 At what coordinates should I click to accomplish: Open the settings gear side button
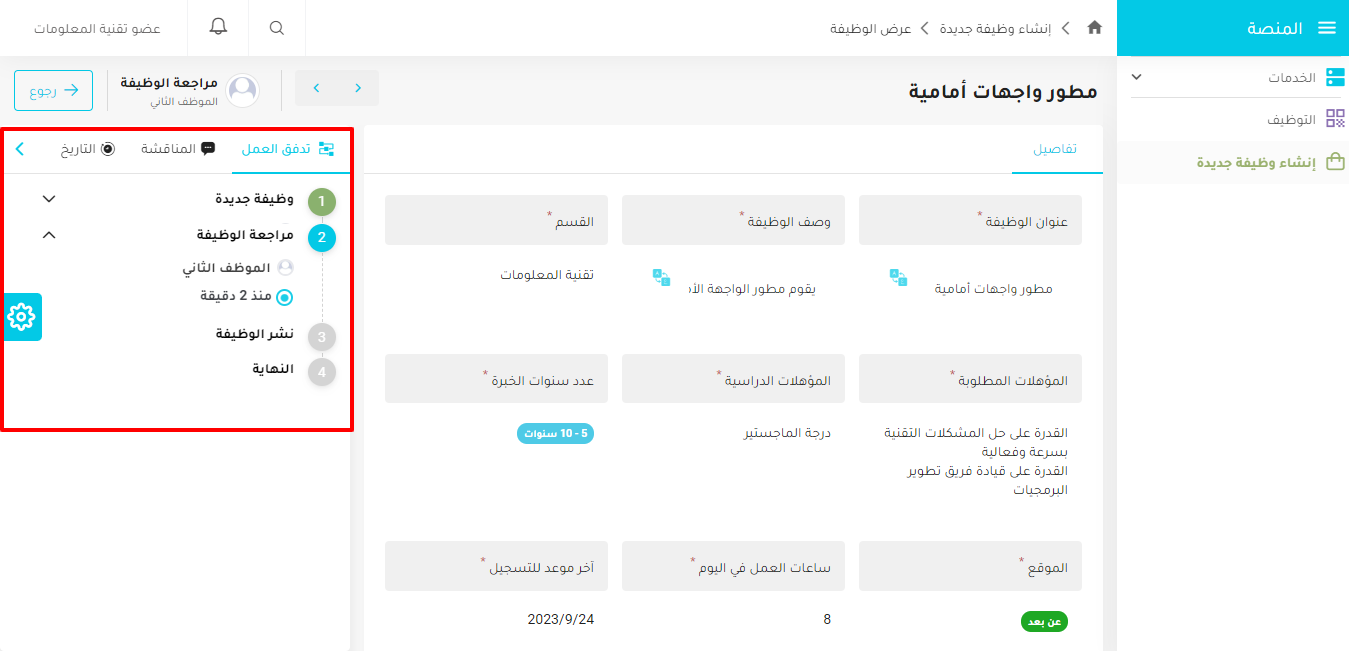21,317
